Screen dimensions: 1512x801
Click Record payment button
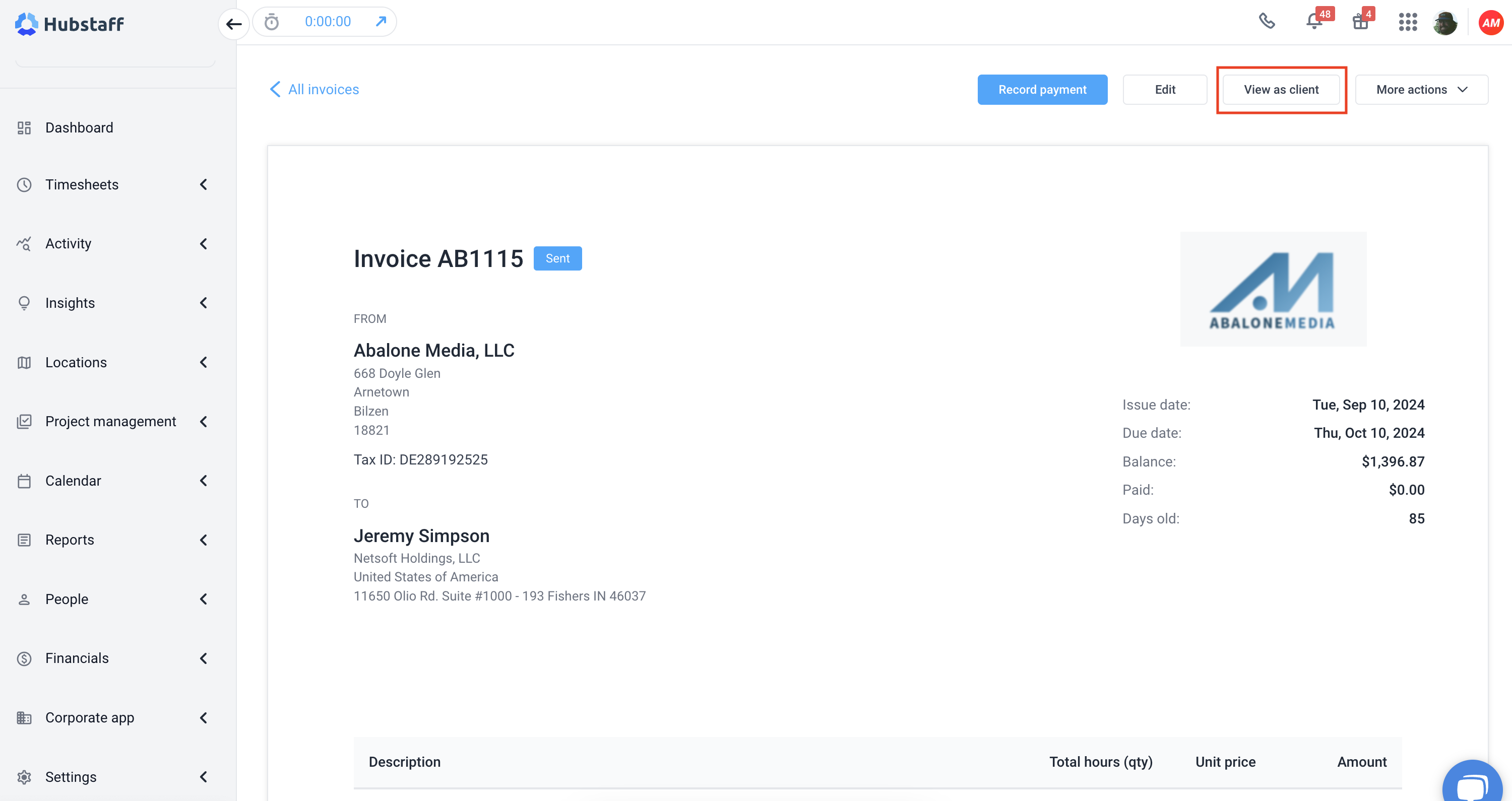(x=1042, y=89)
